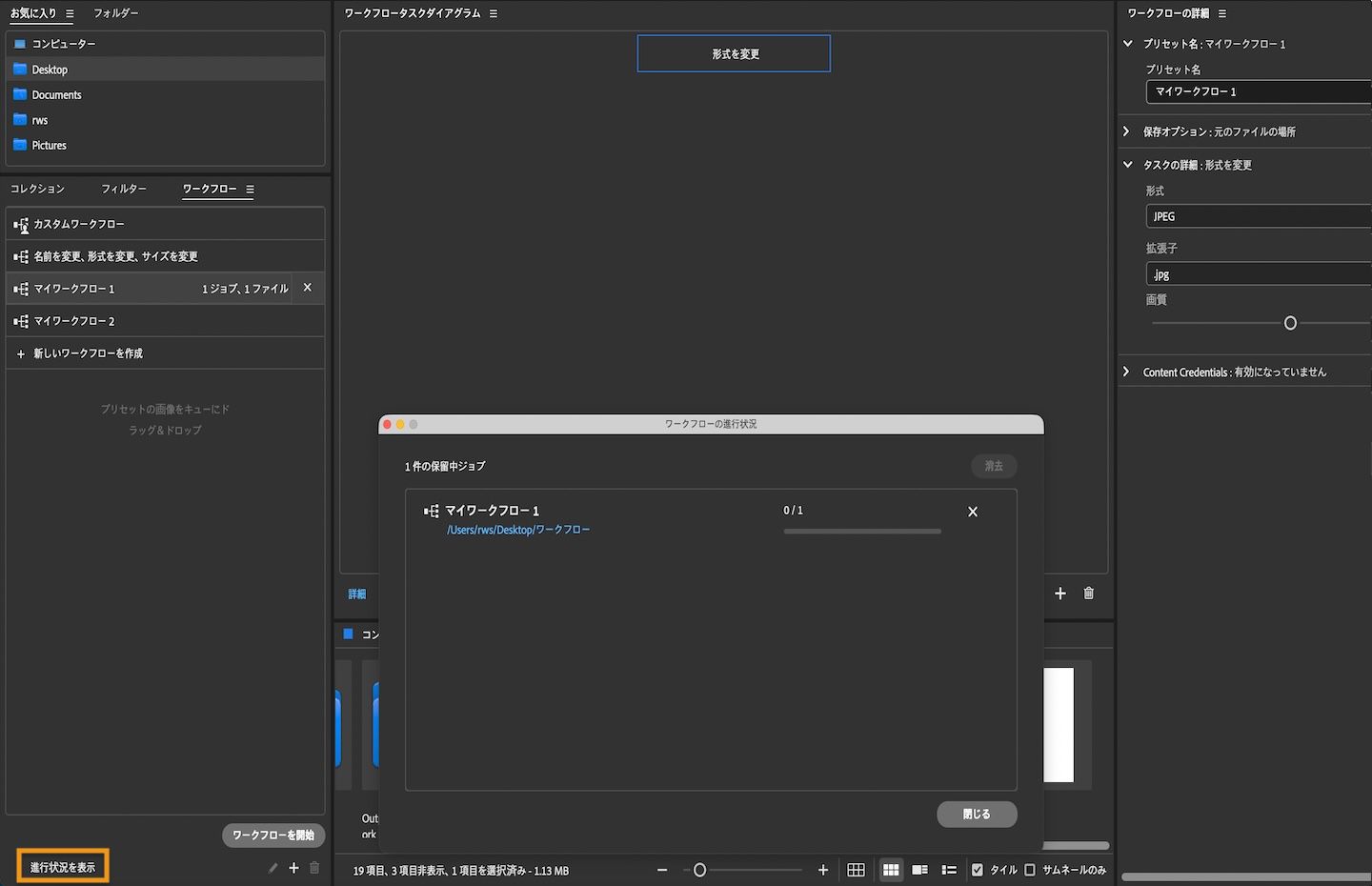Switch to list view icon

[x=949, y=870]
